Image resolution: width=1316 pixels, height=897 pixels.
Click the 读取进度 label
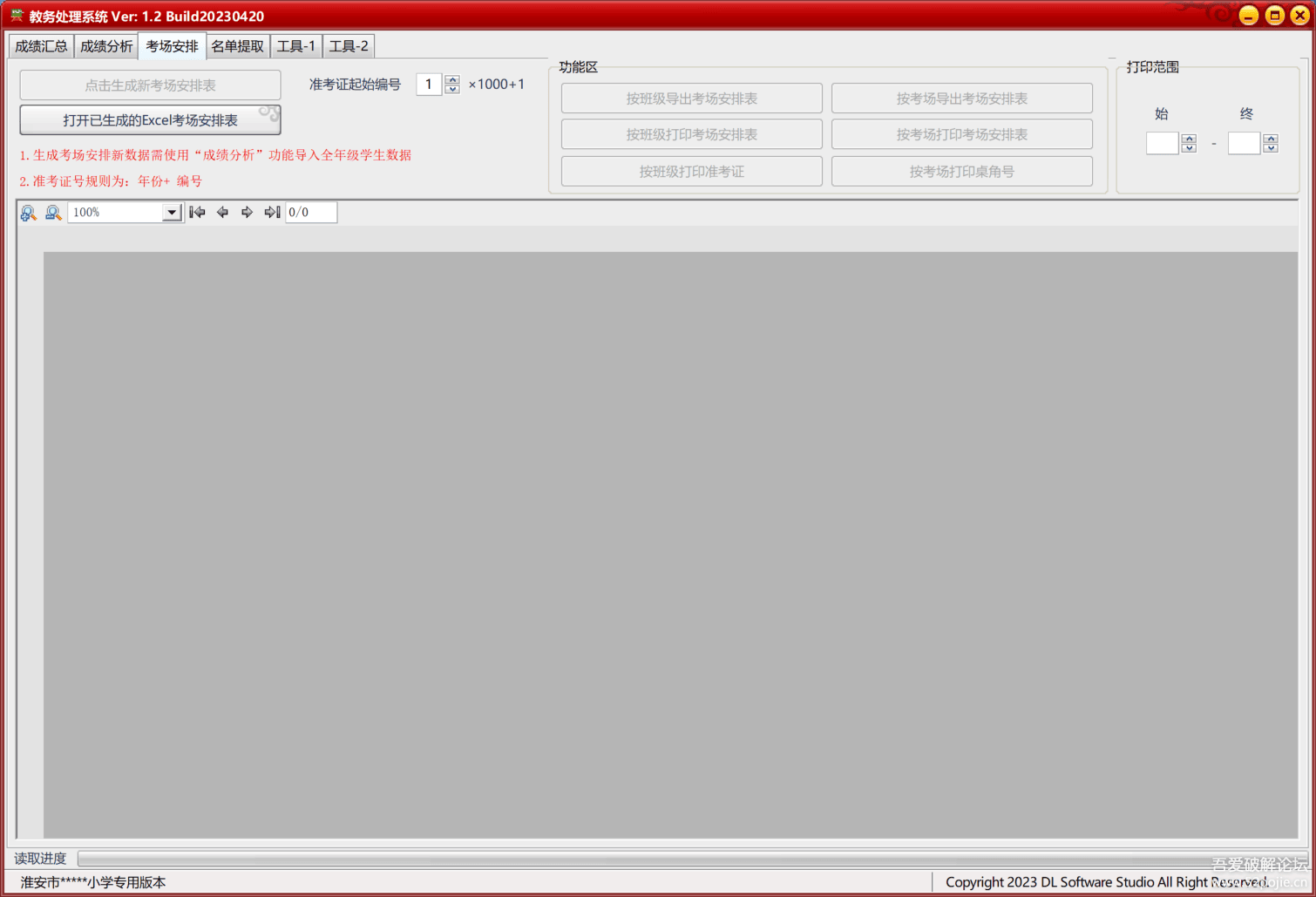point(40,859)
